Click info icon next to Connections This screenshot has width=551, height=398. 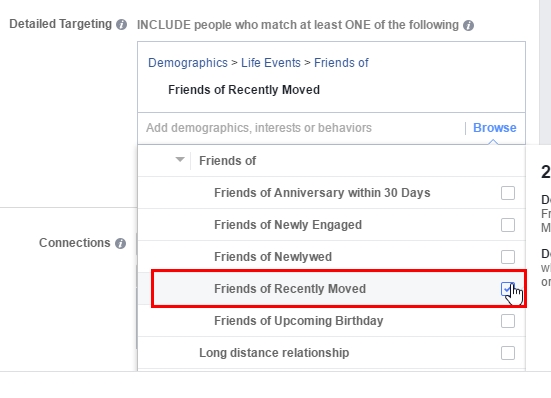pos(121,243)
